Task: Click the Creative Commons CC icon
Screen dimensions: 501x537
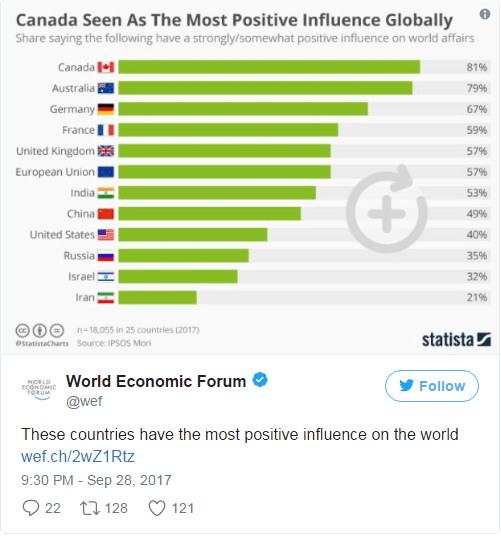Action: (x=23, y=331)
